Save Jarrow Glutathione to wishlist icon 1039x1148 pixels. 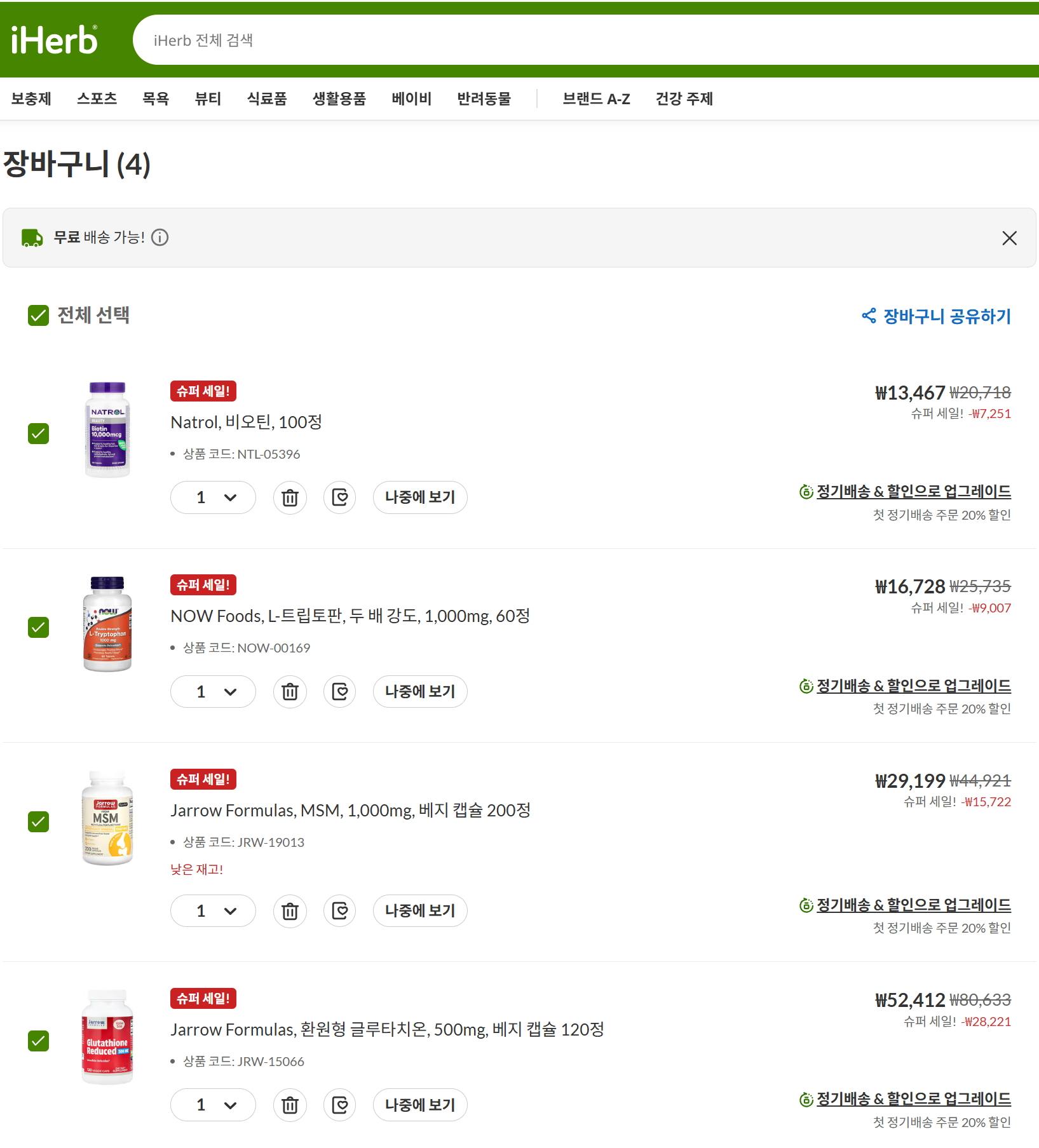coord(340,1105)
